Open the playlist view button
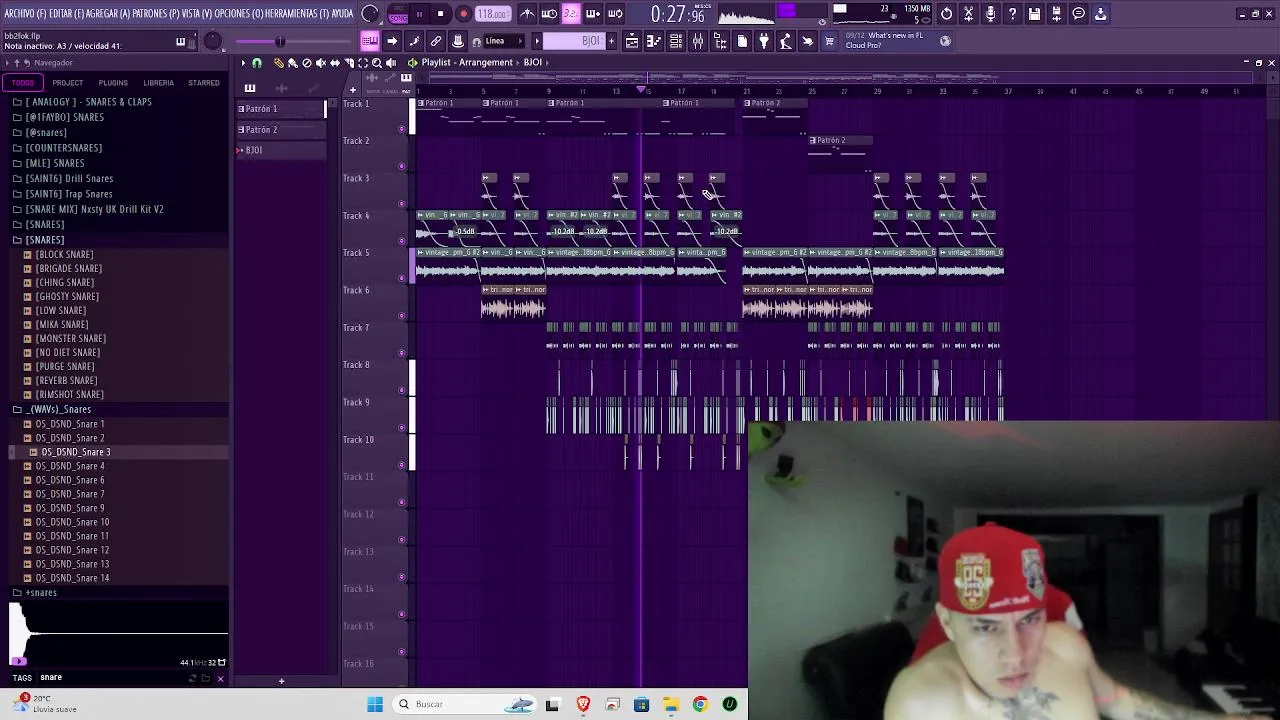 point(631,41)
